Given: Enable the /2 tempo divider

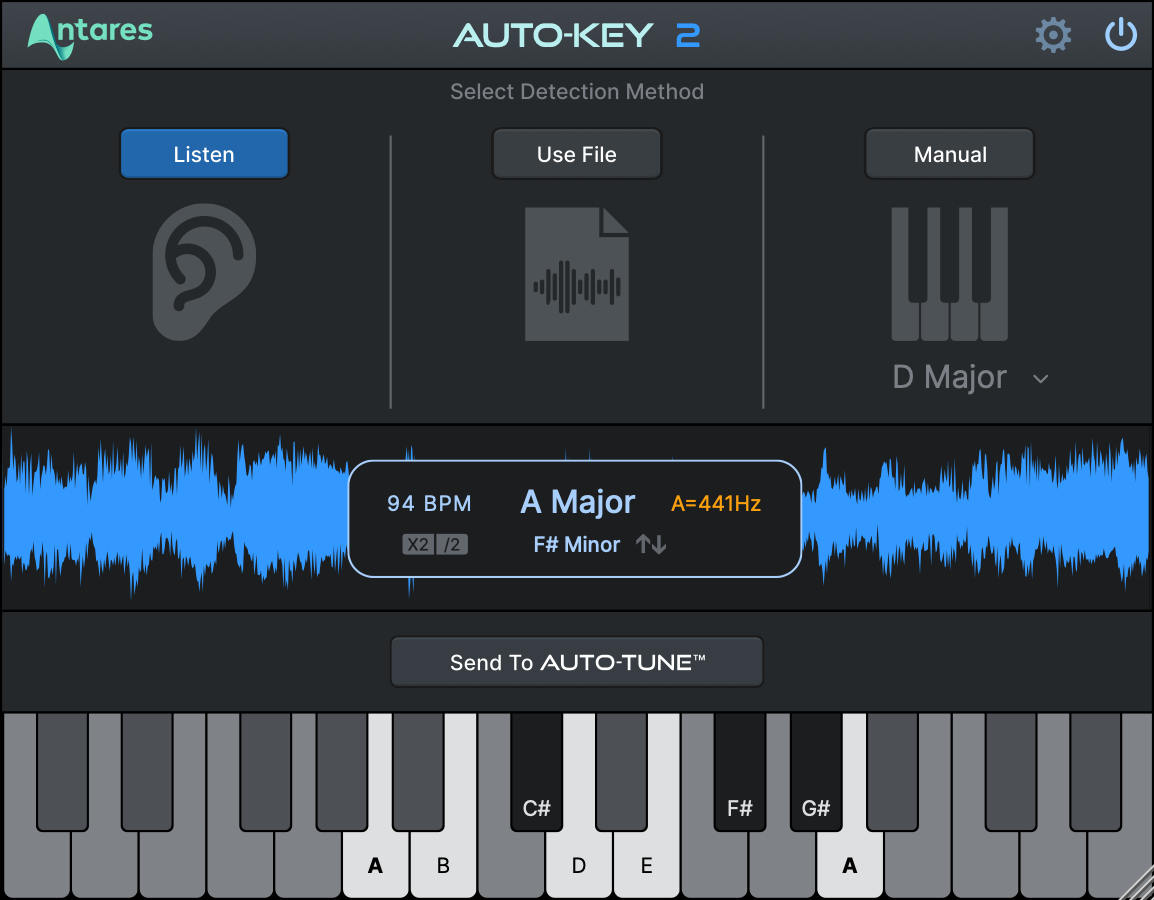Looking at the screenshot, I should pyautogui.click(x=450, y=544).
